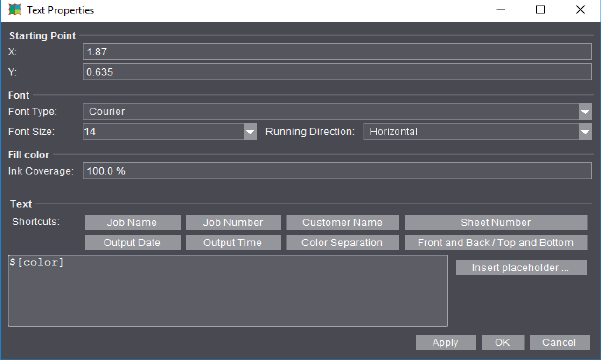This screenshot has height=364, width=604.
Task: Insert the Output Time shortcut
Action: pyautogui.click(x=234, y=244)
